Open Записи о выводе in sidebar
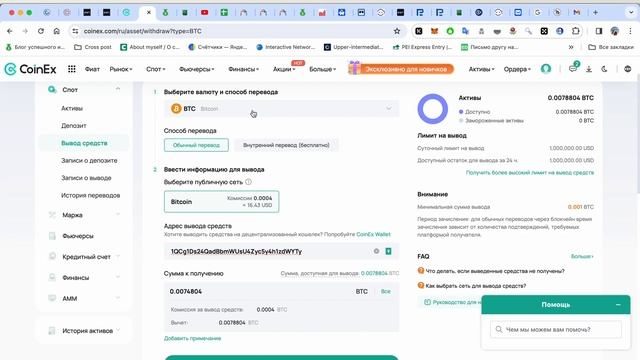Image resolution: width=640 pixels, height=360 pixels. pos(86,178)
